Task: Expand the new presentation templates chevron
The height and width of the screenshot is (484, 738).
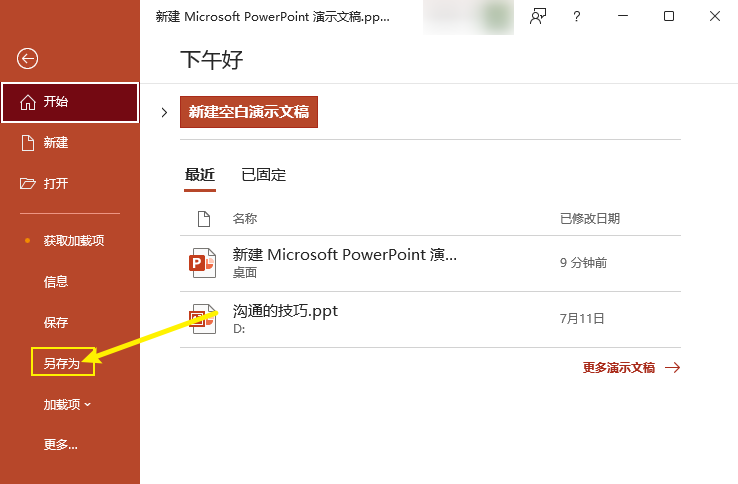Action: point(164,113)
